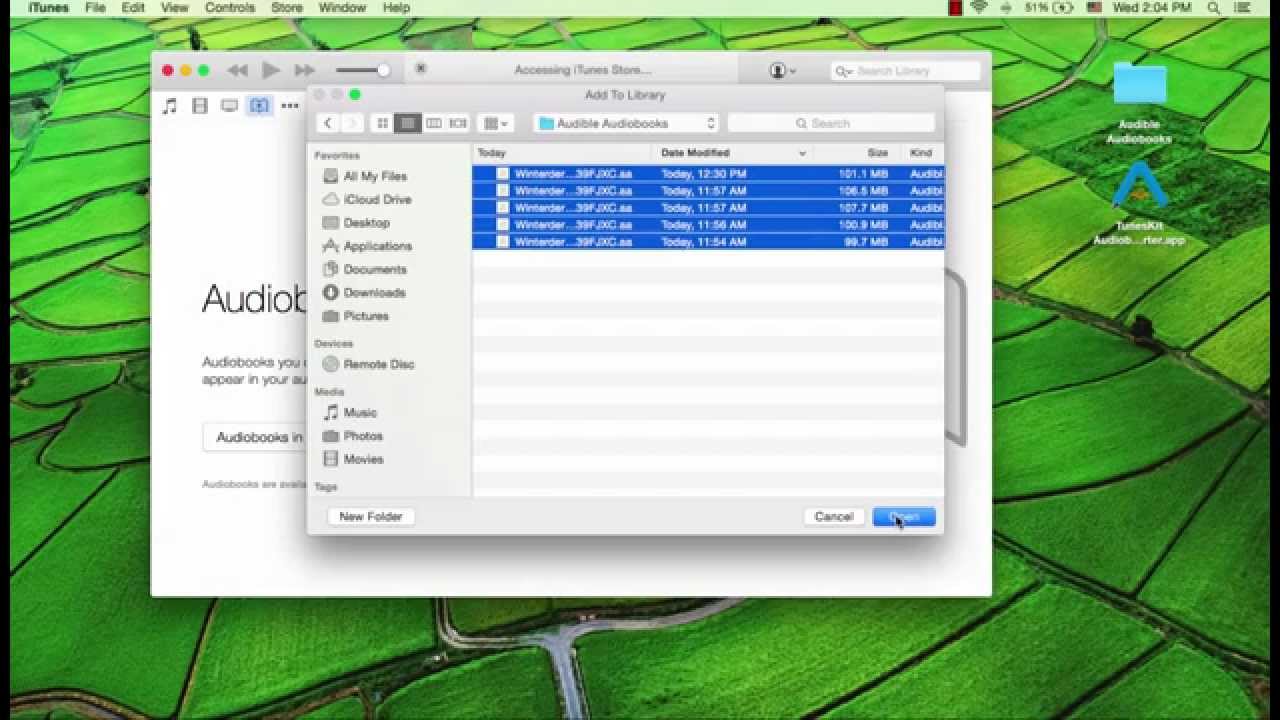Click the Cancel button

point(833,517)
